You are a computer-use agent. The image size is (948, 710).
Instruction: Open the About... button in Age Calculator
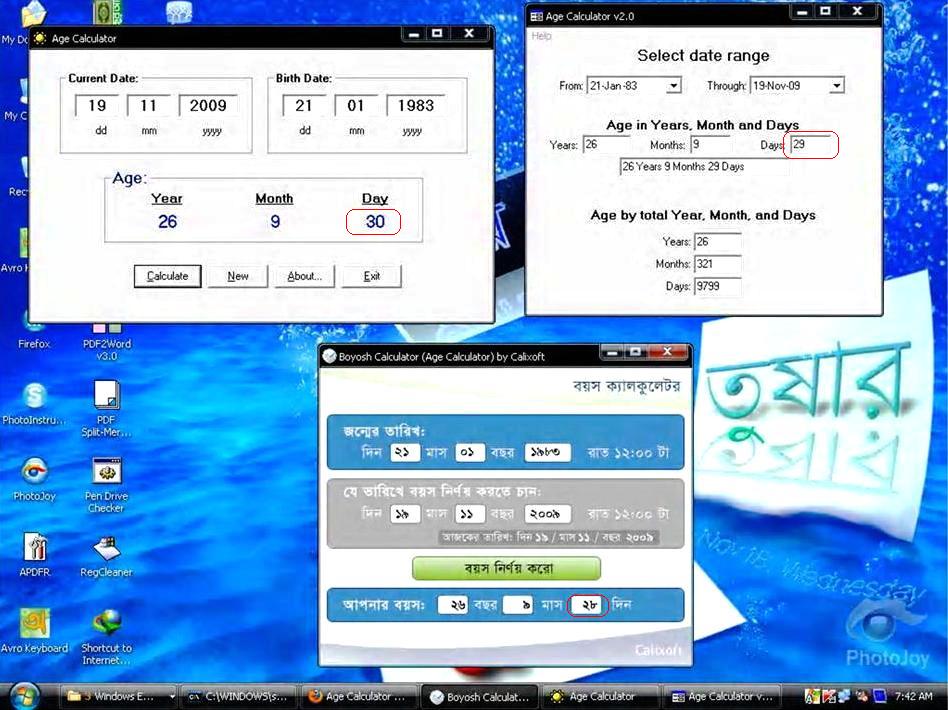coord(304,276)
